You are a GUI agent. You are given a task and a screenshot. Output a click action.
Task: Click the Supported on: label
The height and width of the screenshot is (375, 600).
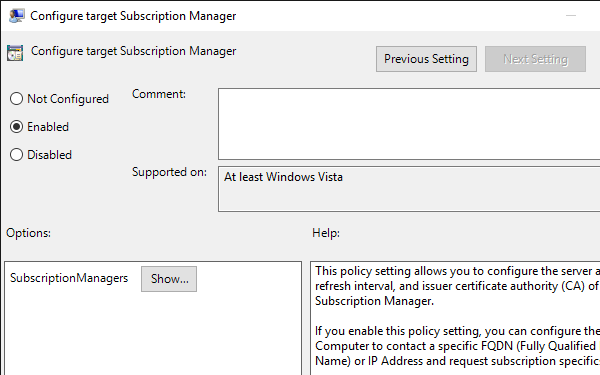pos(169,172)
